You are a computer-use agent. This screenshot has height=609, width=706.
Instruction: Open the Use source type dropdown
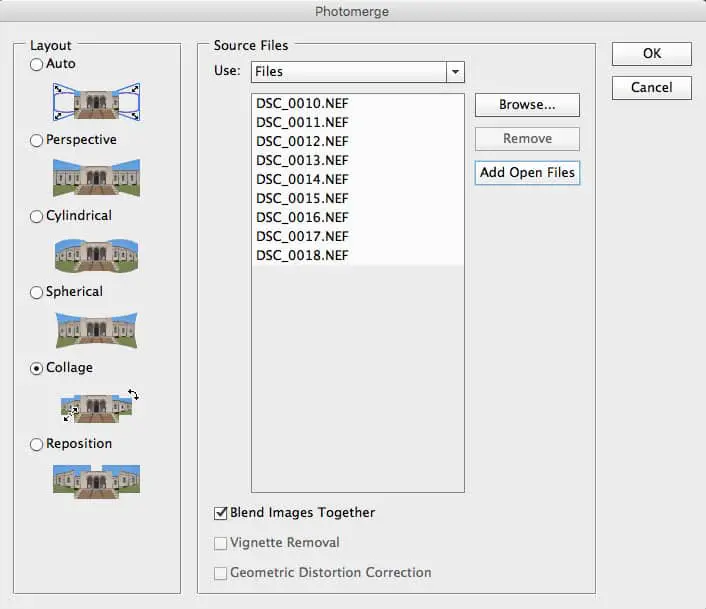pyautogui.click(x=456, y=72)
